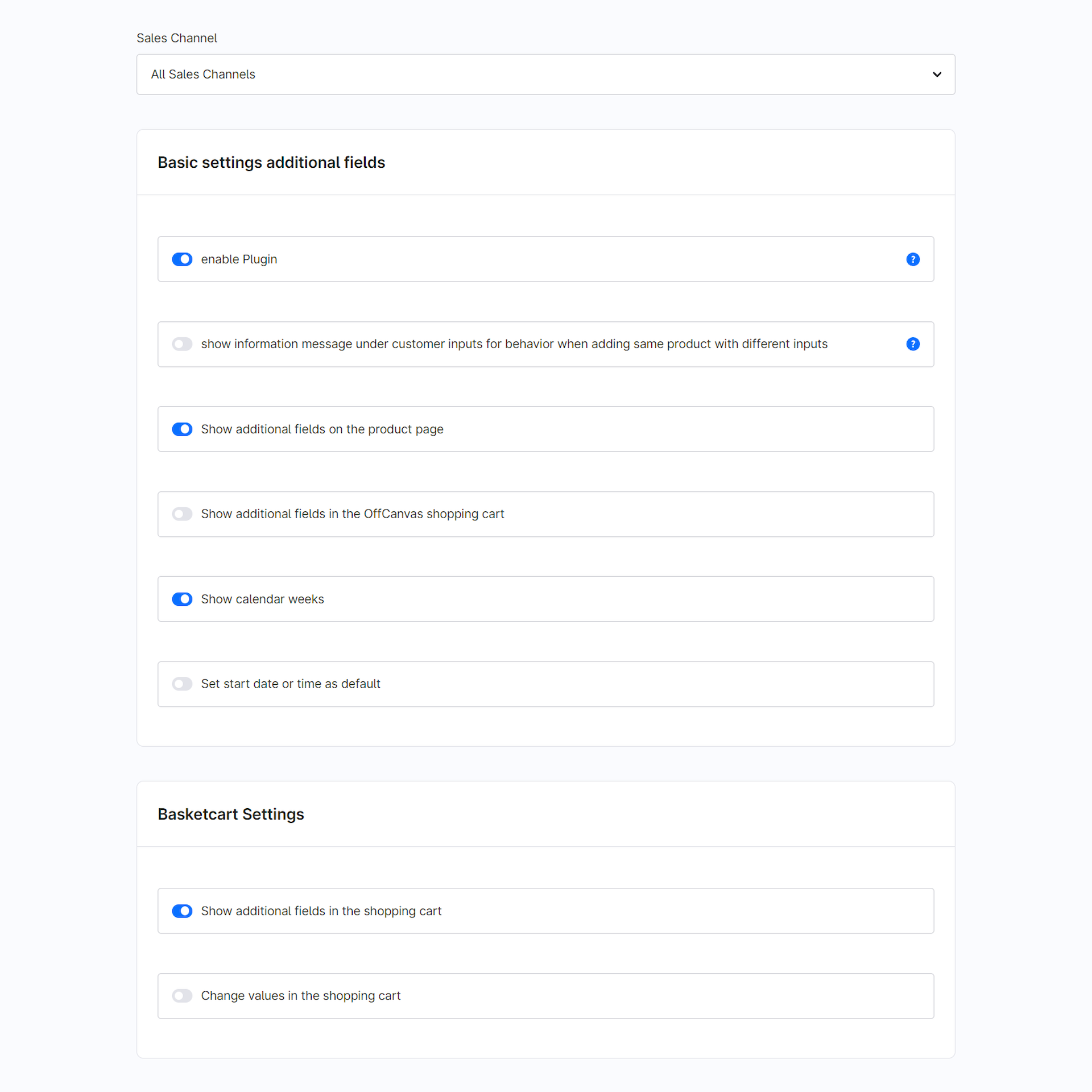
Task: Click the Sales Channel field label
Action: pos(176,38)
